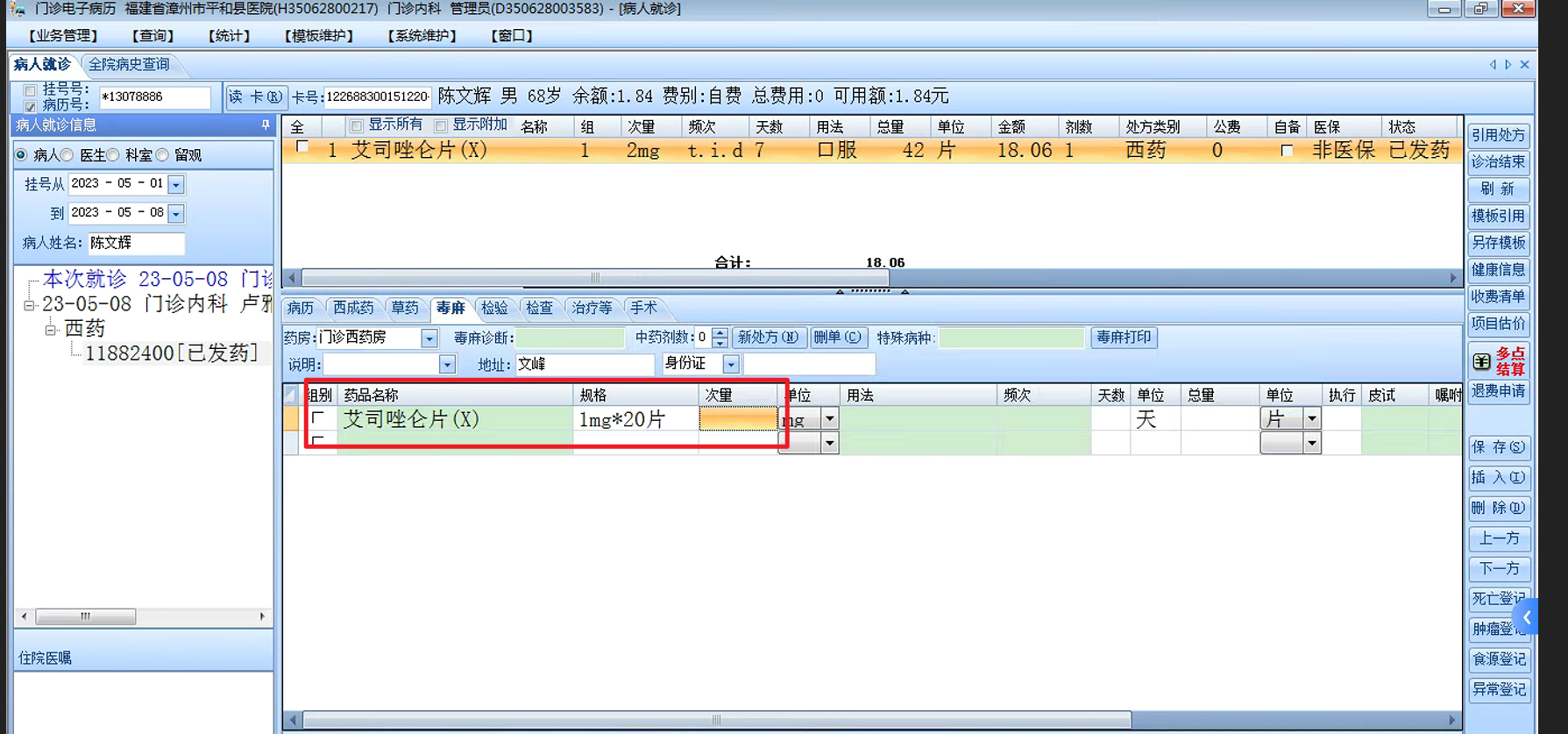1568x734 pixels.
Task: Open the 身份证 type dropdown
Action: pos(731,364)
